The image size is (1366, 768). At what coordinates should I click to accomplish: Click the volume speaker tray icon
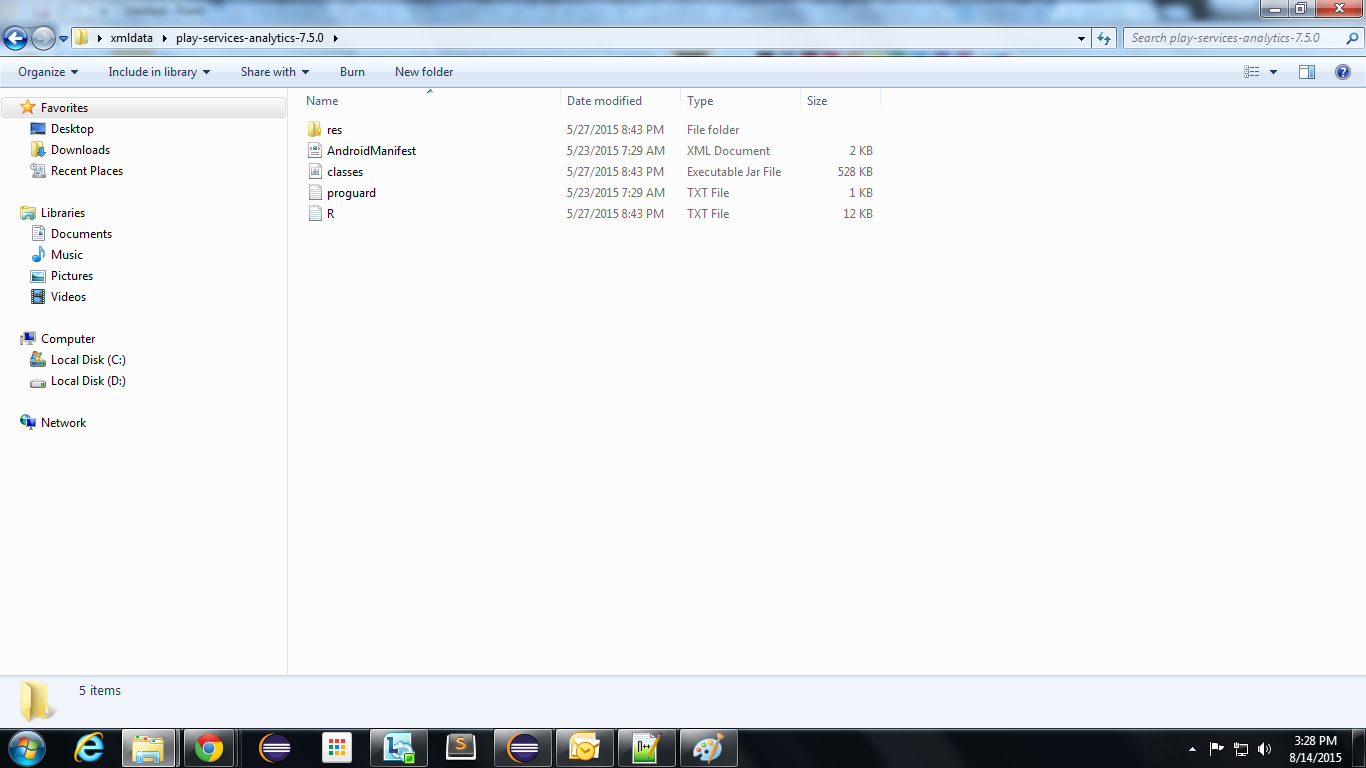click(x=1265, y=749)
